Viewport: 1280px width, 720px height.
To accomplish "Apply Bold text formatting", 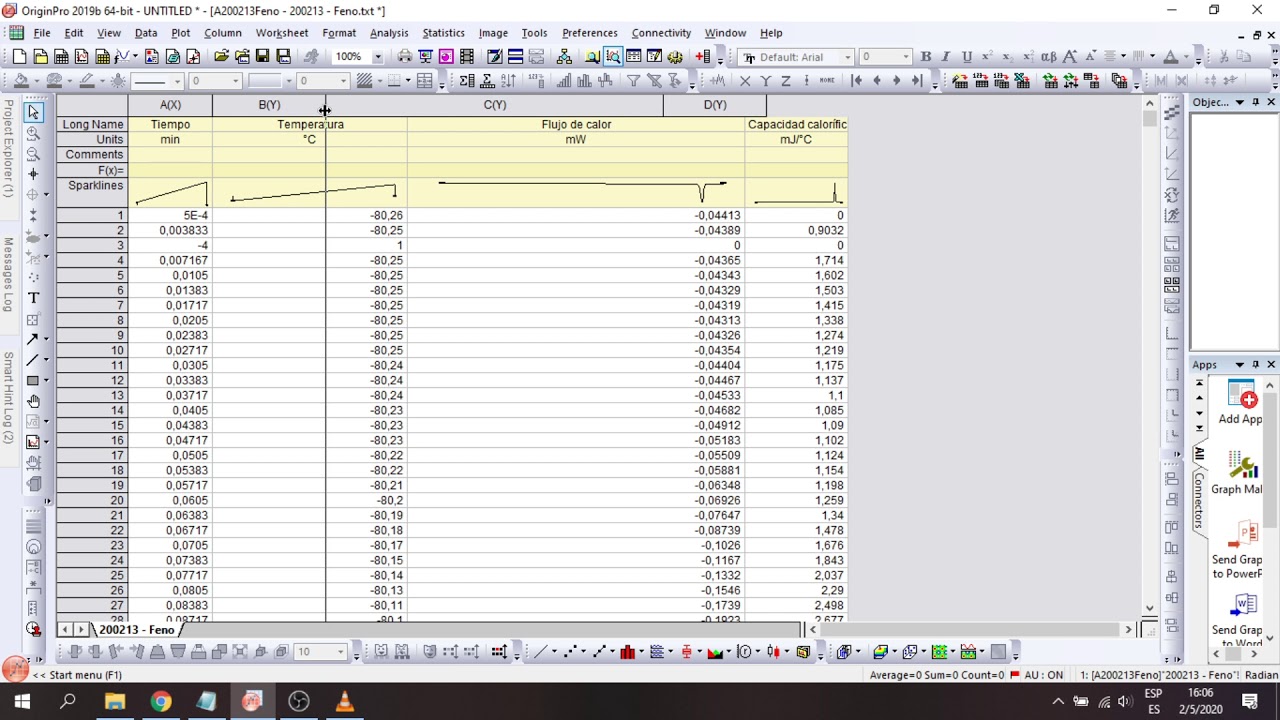I will click(925, 57).
